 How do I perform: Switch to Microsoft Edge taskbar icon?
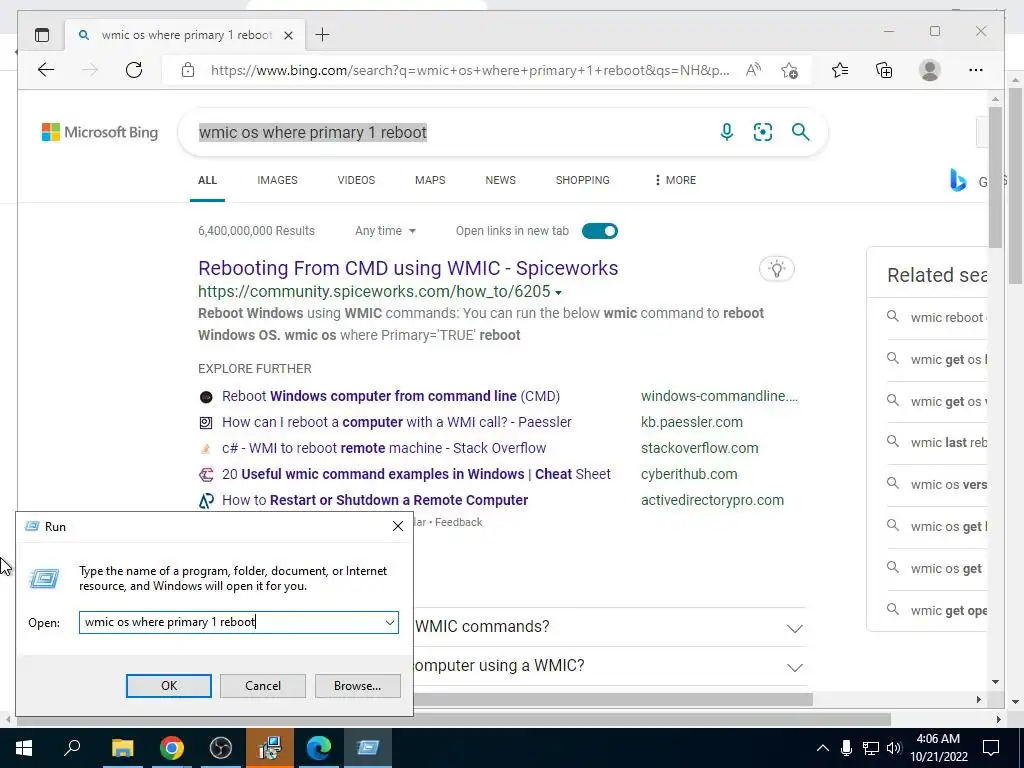(319, 748)
